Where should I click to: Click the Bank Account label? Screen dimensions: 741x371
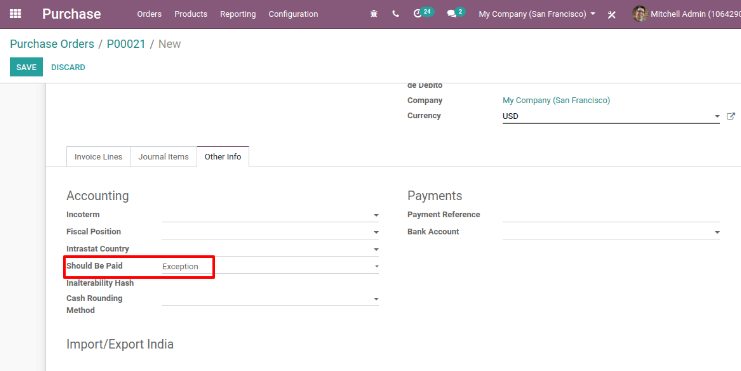pyautogui.click(x=433, y=232)
